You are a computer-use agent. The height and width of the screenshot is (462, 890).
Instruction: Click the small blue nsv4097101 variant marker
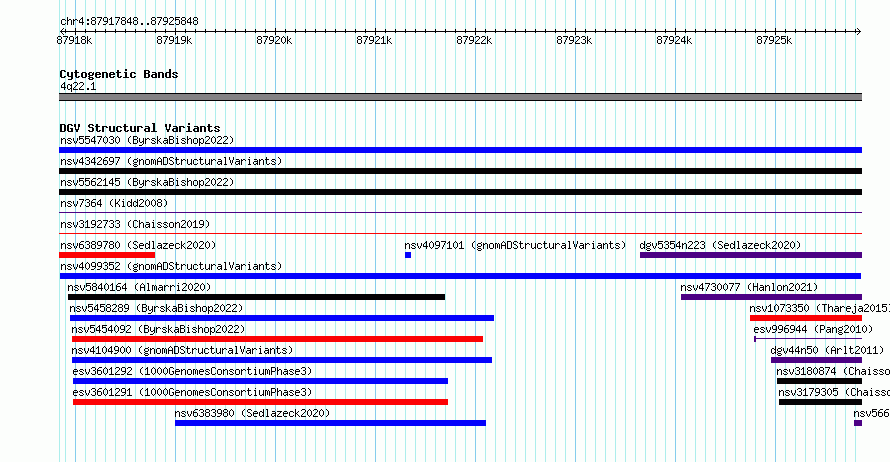tap(408, 255)
